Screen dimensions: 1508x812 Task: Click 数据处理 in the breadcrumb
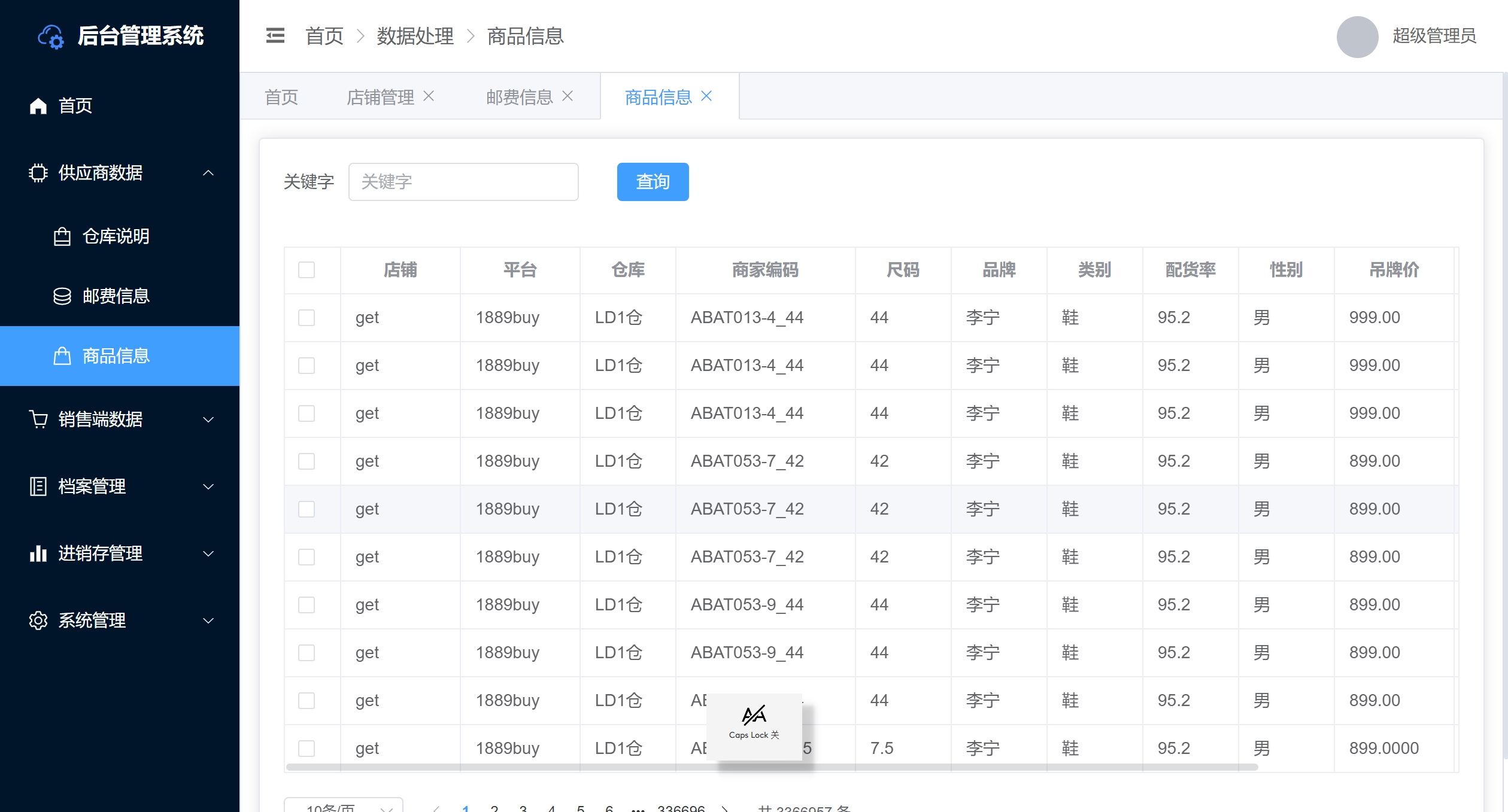(415, 37)
